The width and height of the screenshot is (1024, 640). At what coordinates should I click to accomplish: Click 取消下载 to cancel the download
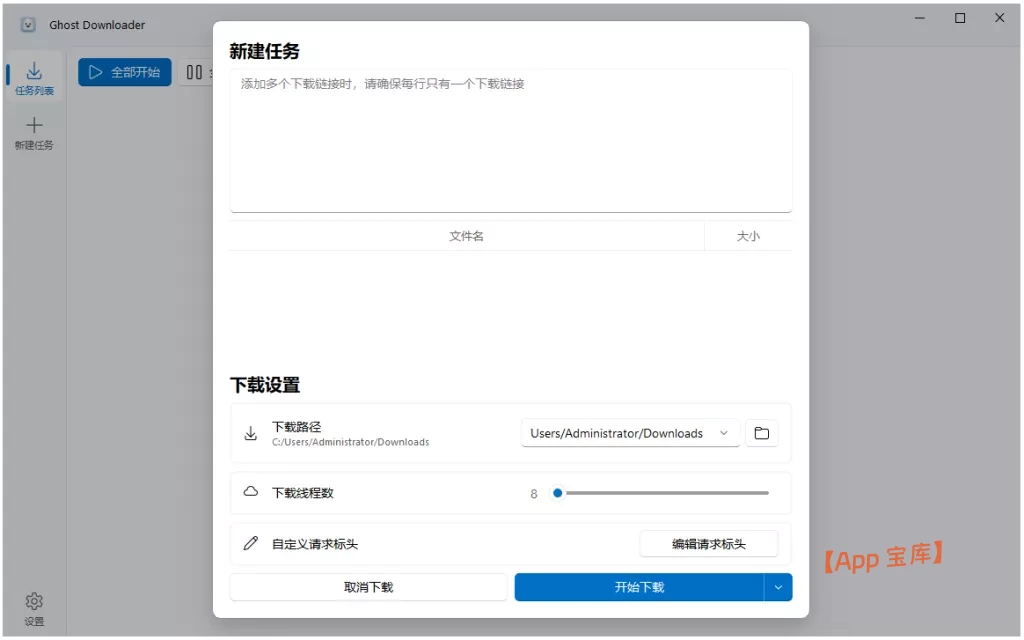click(368, 587)
